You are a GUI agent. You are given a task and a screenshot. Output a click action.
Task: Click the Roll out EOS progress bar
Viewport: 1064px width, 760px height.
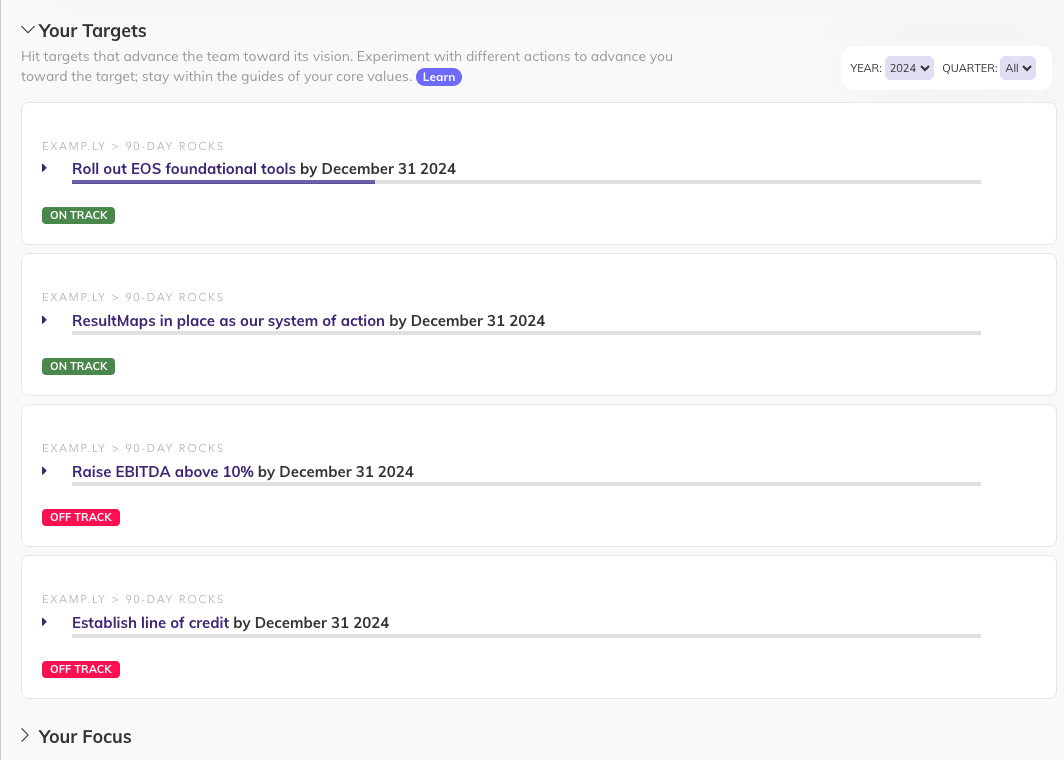coord(527,182)
